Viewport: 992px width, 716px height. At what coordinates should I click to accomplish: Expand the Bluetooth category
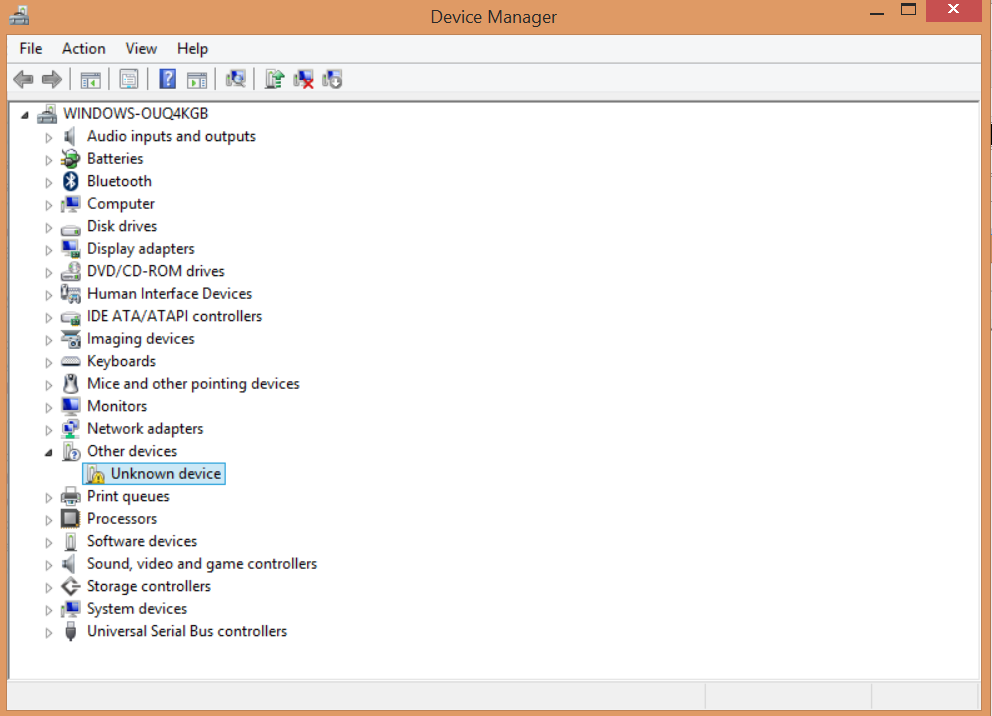pyautogui.click(x=49, y=183)
